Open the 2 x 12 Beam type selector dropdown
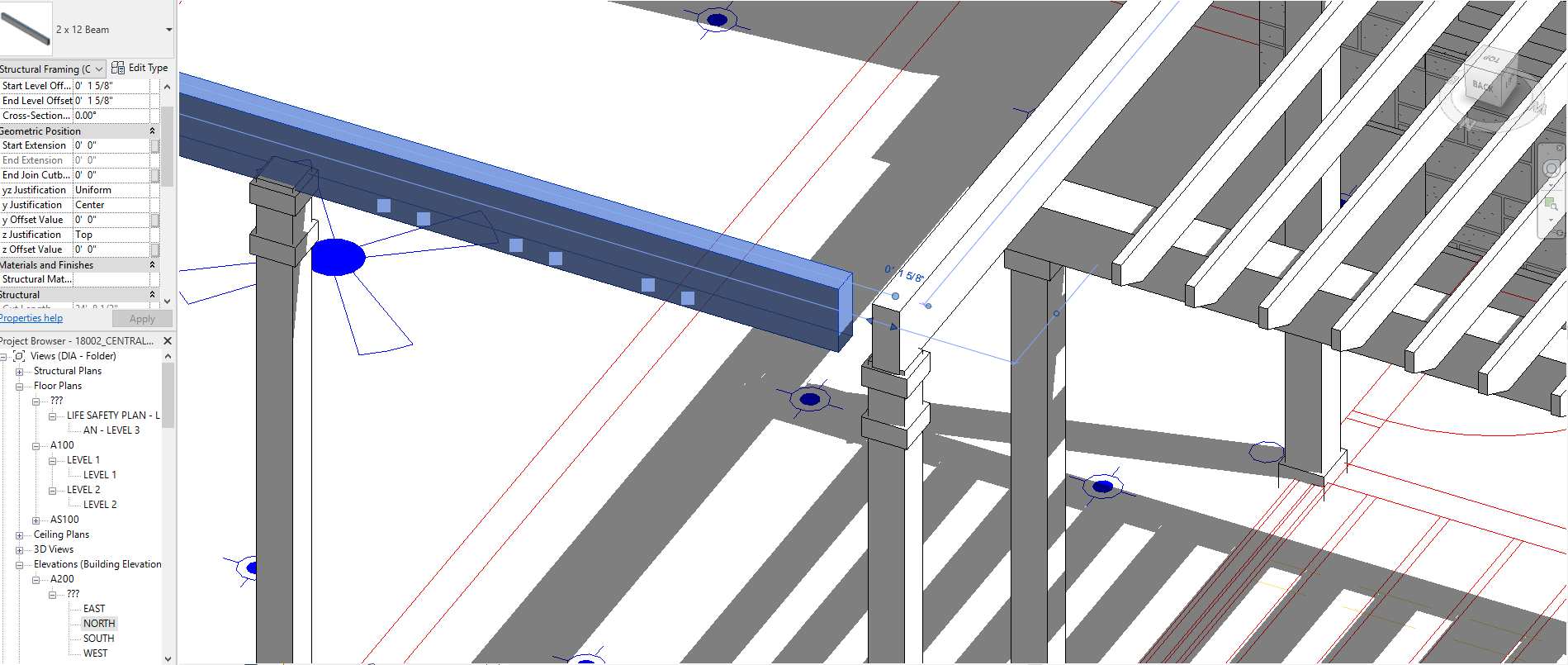The width and height of the screenshot is (1568, 665). click(x=168, y=30)
